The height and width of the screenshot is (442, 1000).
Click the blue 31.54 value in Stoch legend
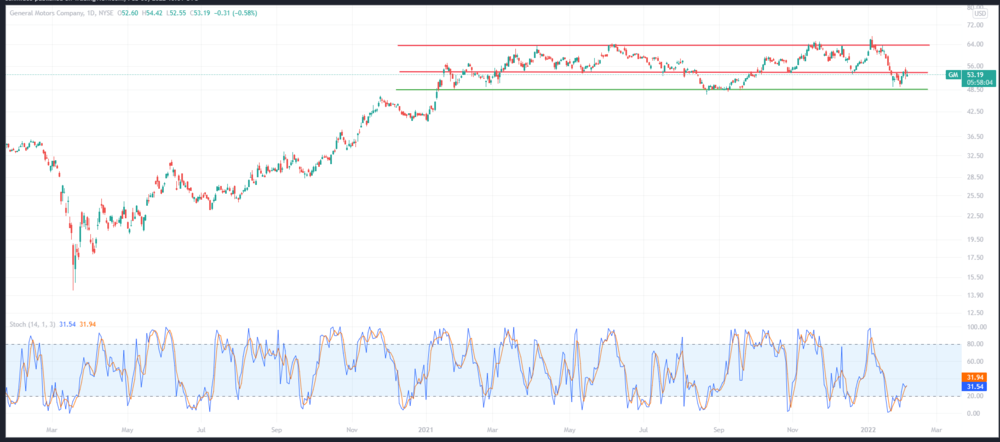(66, 323)
